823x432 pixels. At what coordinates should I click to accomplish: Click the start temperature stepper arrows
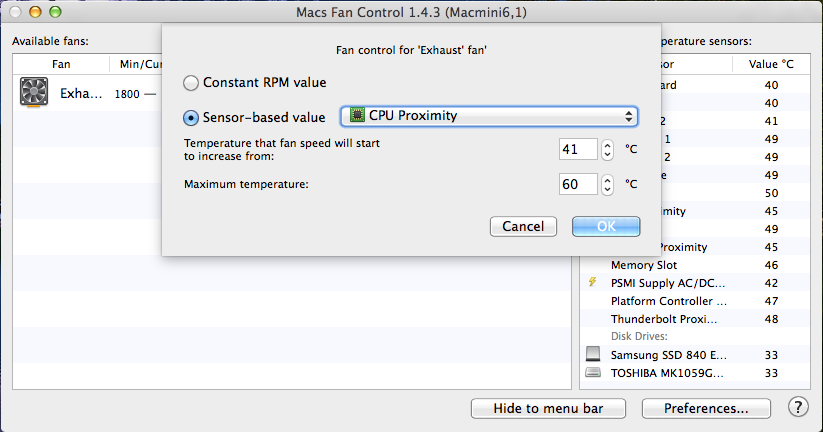(x=607, y=150)
